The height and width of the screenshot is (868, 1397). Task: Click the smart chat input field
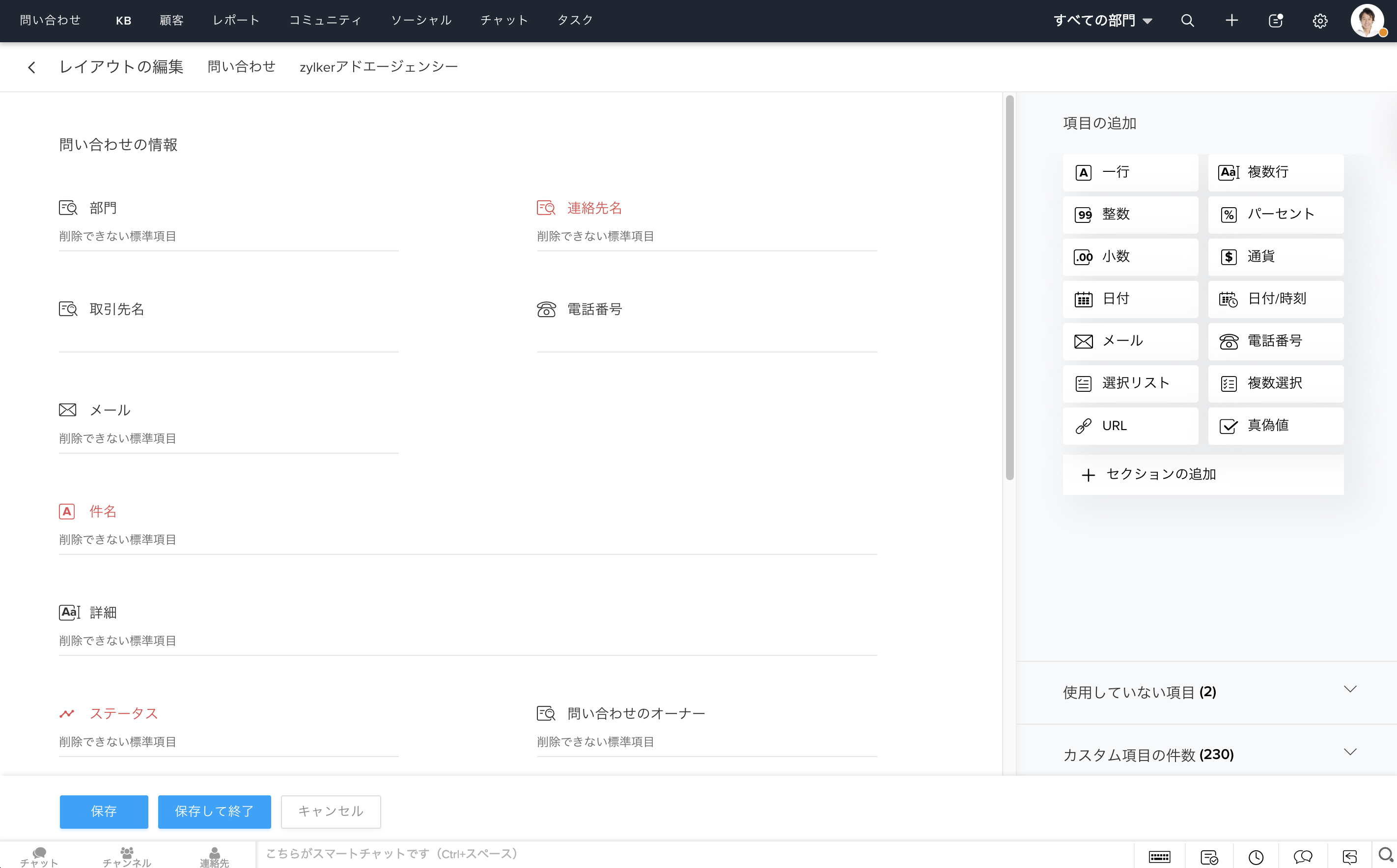tap(695, 854)
